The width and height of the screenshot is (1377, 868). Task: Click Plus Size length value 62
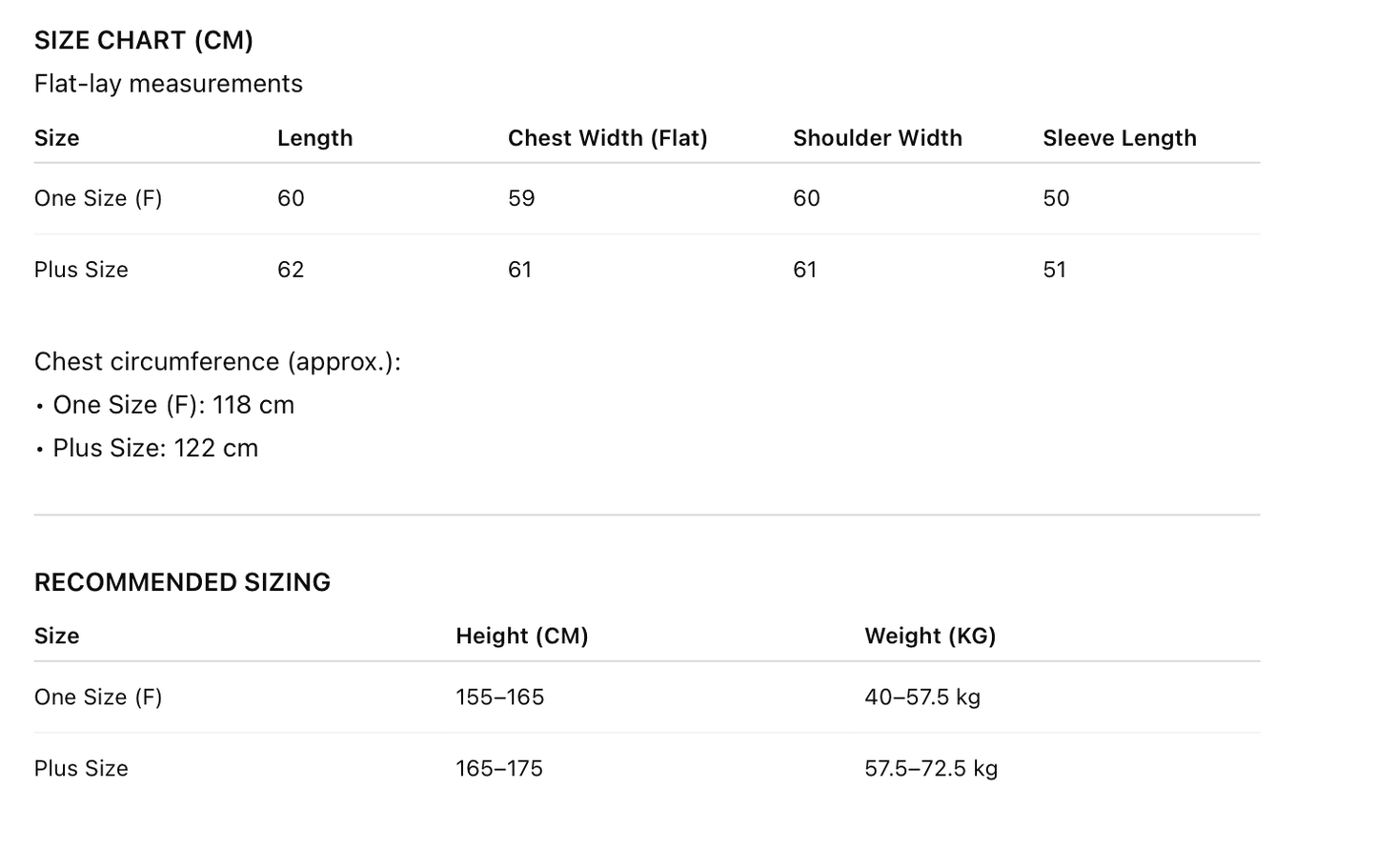291,270
